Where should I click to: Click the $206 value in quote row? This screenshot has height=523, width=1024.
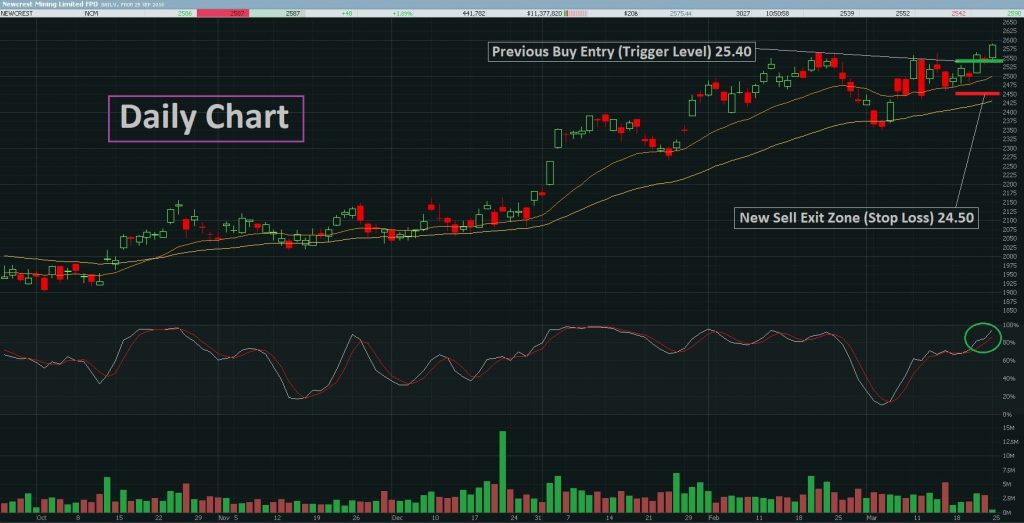click(630, 13)
